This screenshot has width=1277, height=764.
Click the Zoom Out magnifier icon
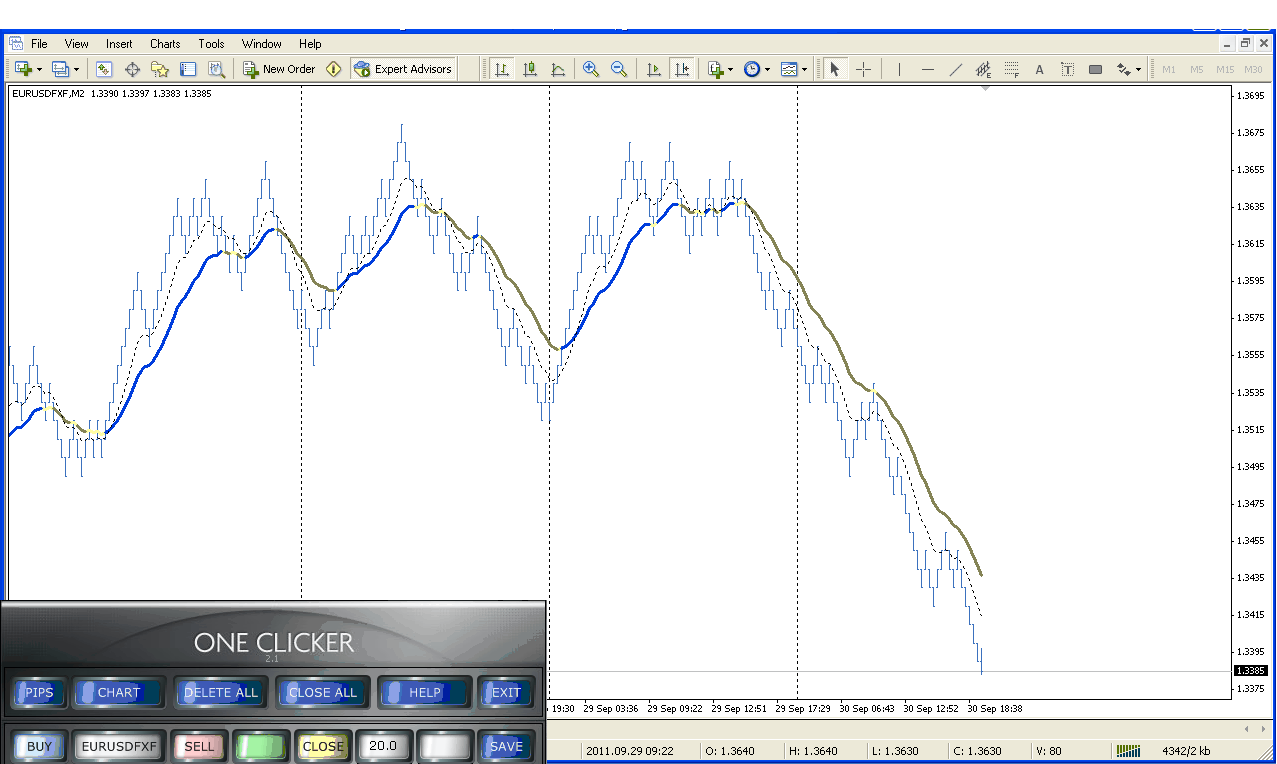[x=619, y=69]
